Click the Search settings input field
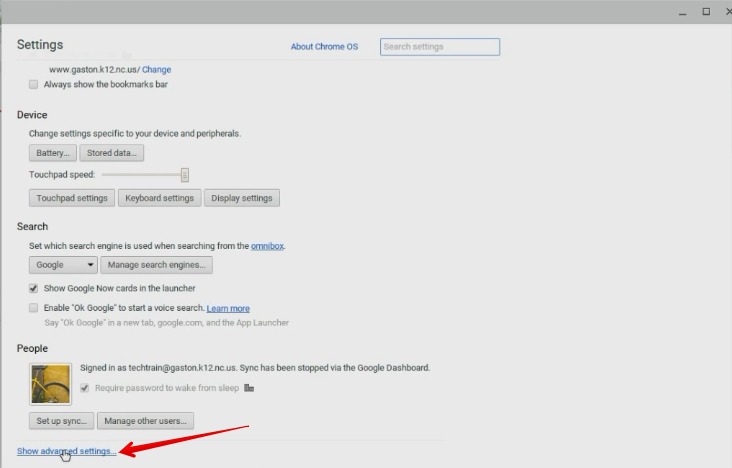732x468 pixels. 440,47
